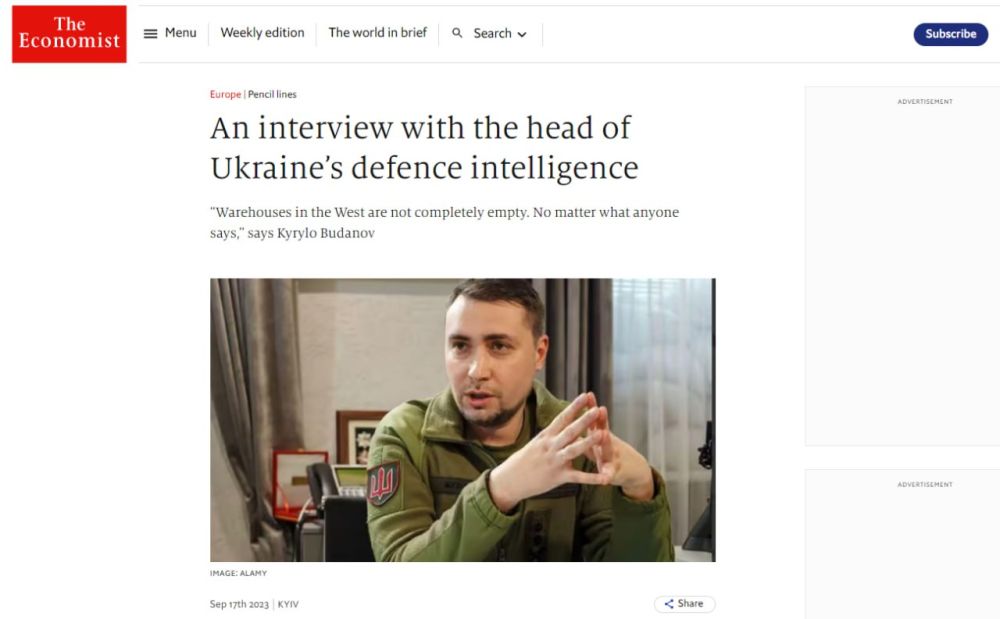Click the Search text label
1000x619 pixels.
point(492,33)
